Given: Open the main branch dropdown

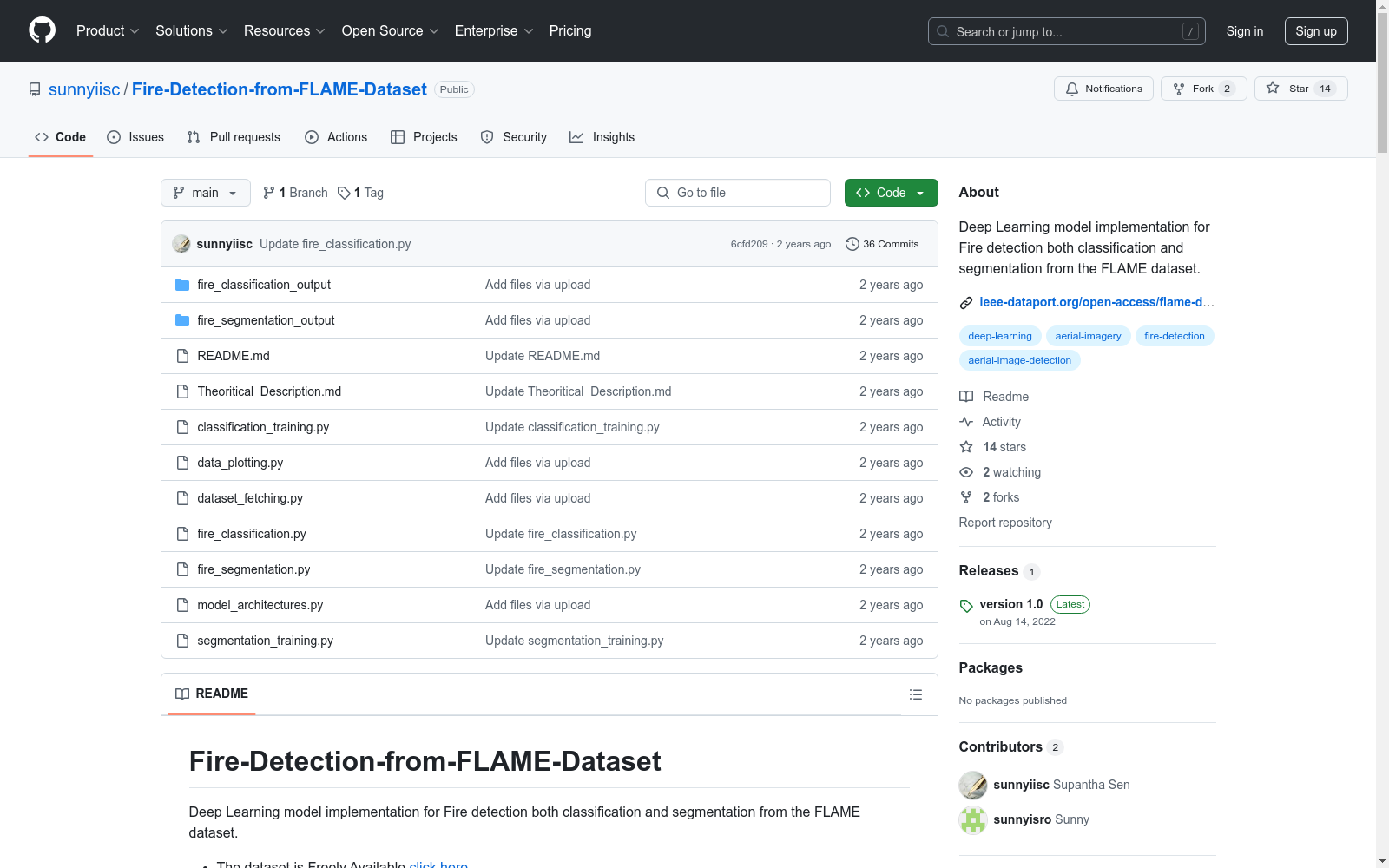Looking at the screenshot, I should tap(206, 193).
